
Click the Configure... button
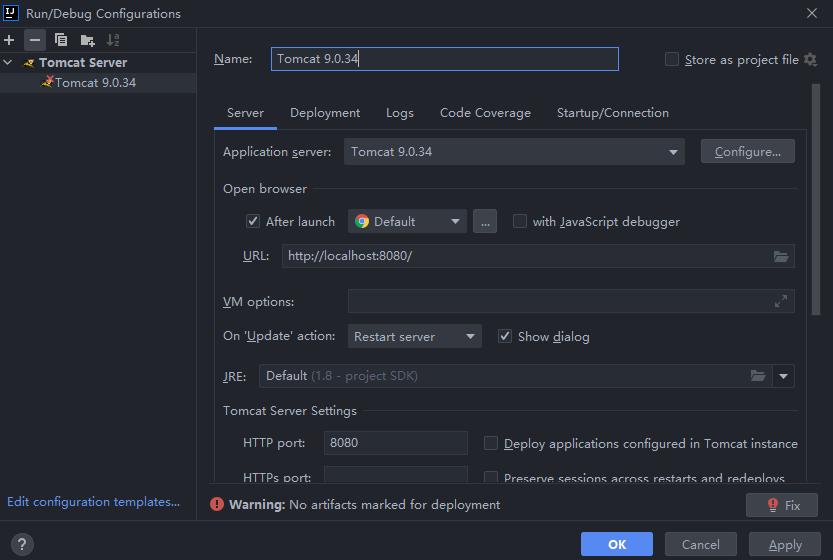click(747, 152)
